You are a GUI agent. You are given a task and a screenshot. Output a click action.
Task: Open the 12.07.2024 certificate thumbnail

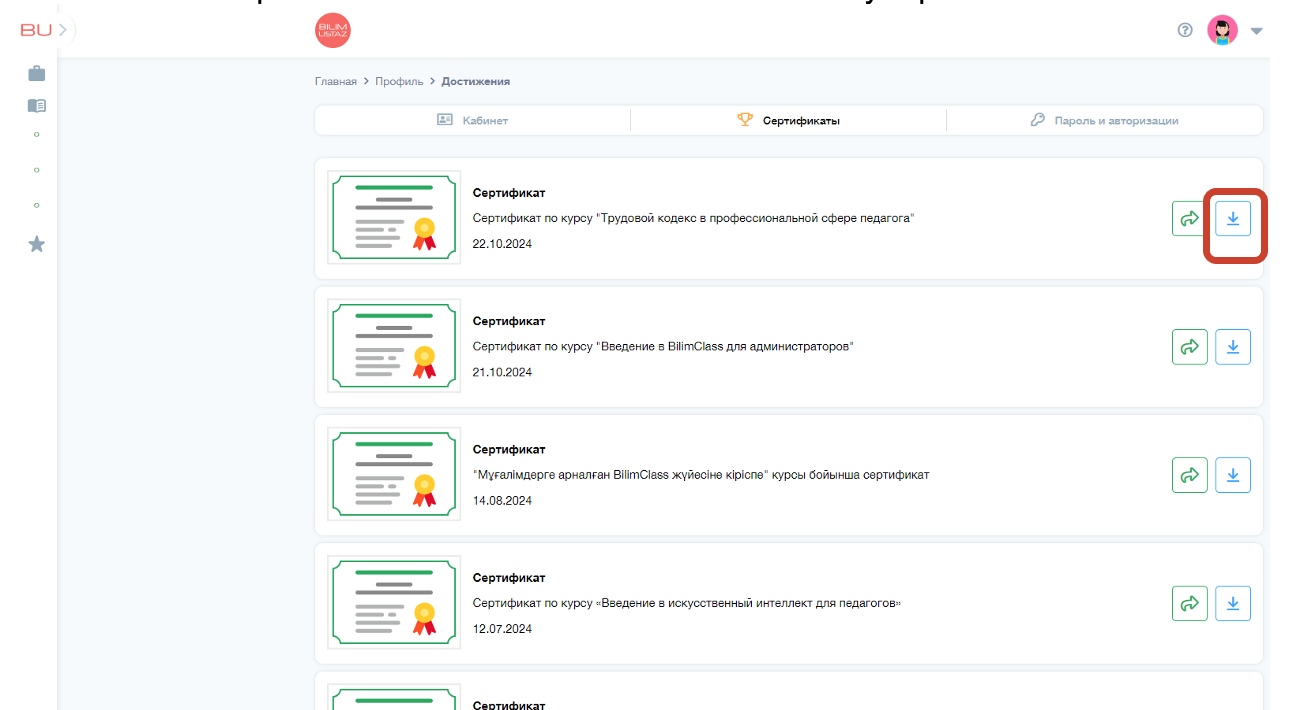point(394,602)
